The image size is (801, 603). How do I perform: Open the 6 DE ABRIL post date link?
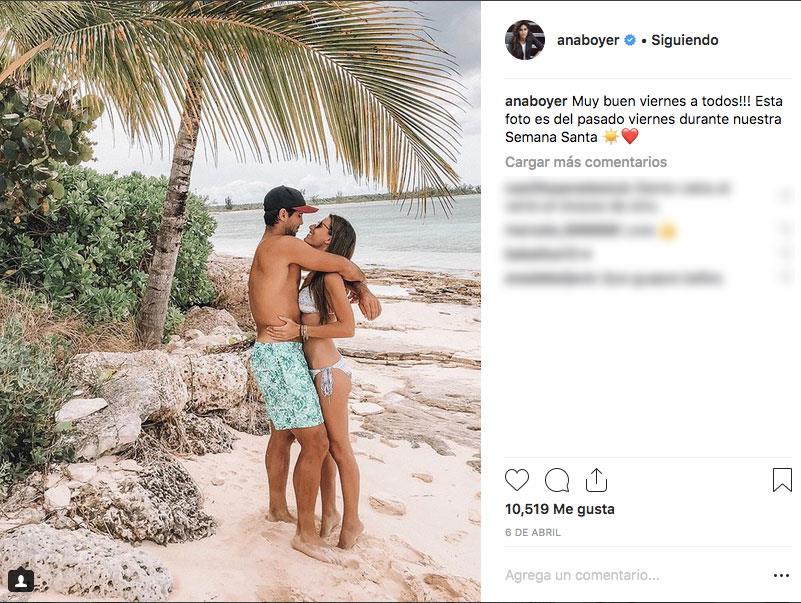533,532
